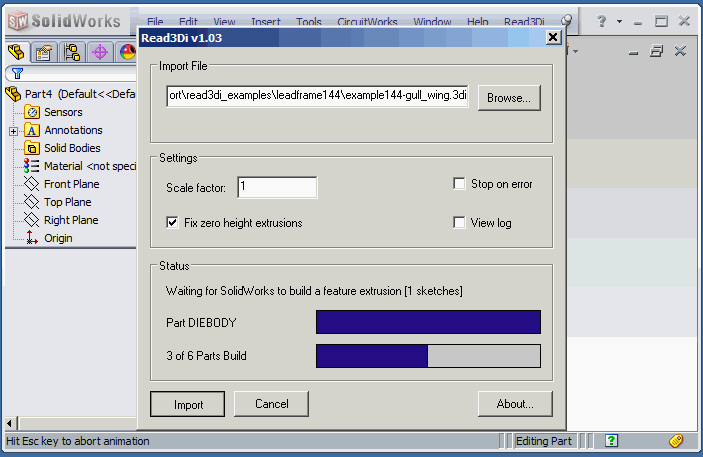Click the Part4 part icon in tree
Viewport: 703px width, 457px height.
pos(13,94)
